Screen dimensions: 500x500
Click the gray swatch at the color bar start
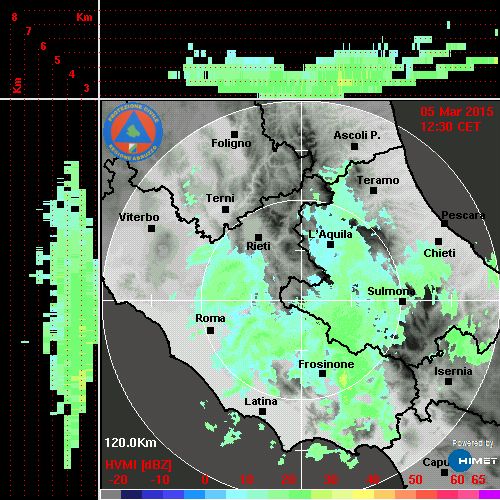(111, 495)
